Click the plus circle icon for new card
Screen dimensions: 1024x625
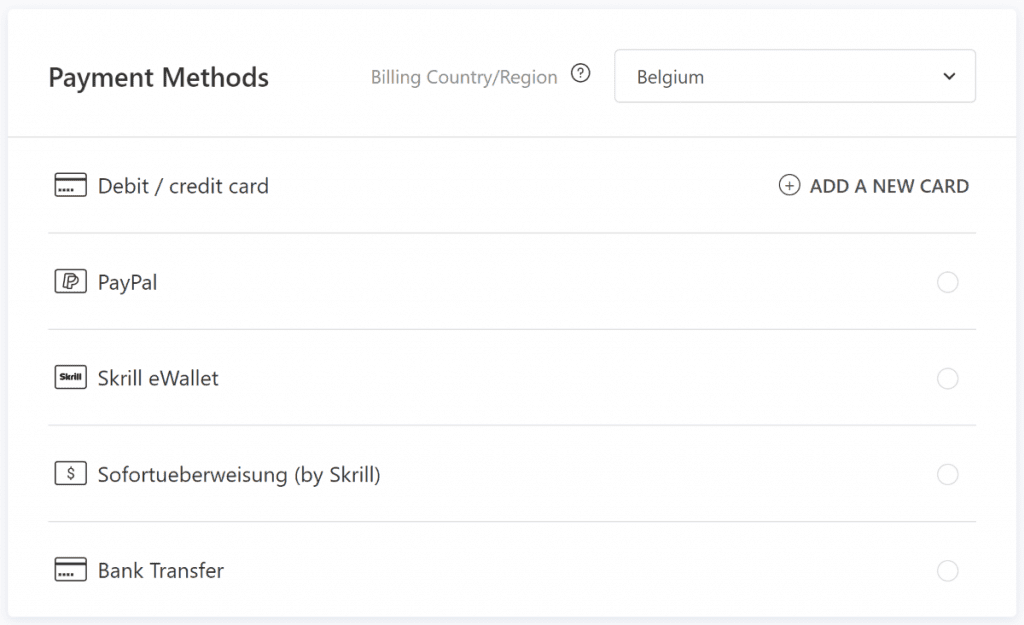[790, 186]
